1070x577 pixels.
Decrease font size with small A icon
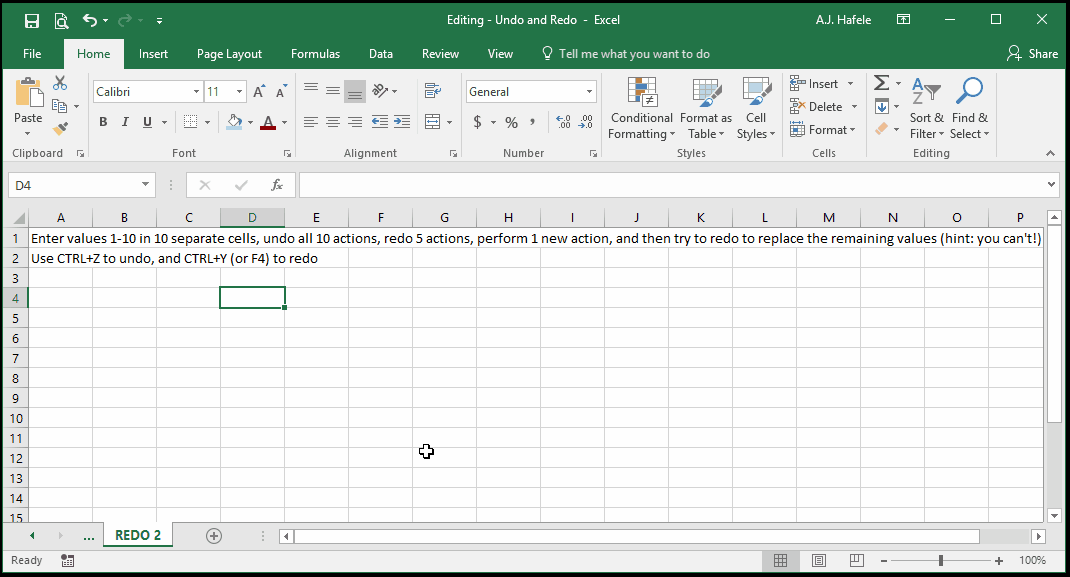coord(281,91)
